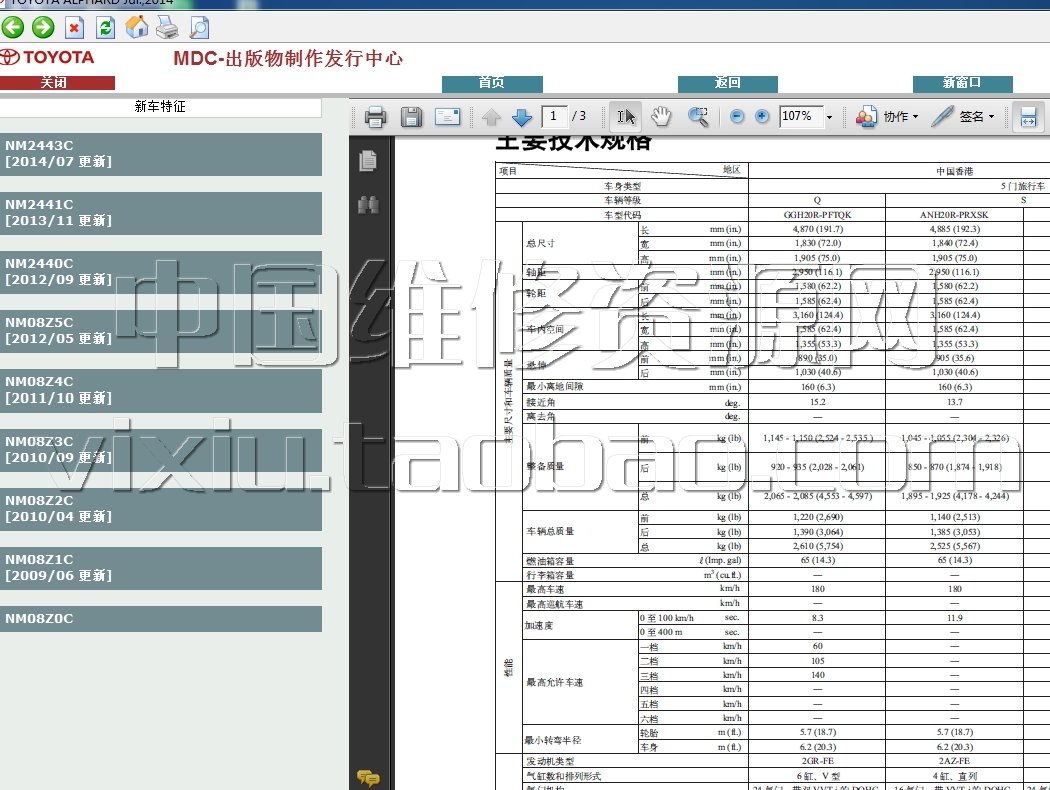Open NM08Z2C [2010/04 更新] entry
The width and height of the screenshot is (1050, 790).
point(161,509)
